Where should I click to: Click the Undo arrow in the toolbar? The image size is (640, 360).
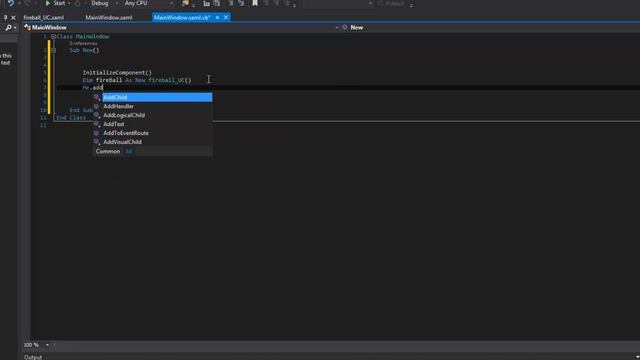pos(10,3)
